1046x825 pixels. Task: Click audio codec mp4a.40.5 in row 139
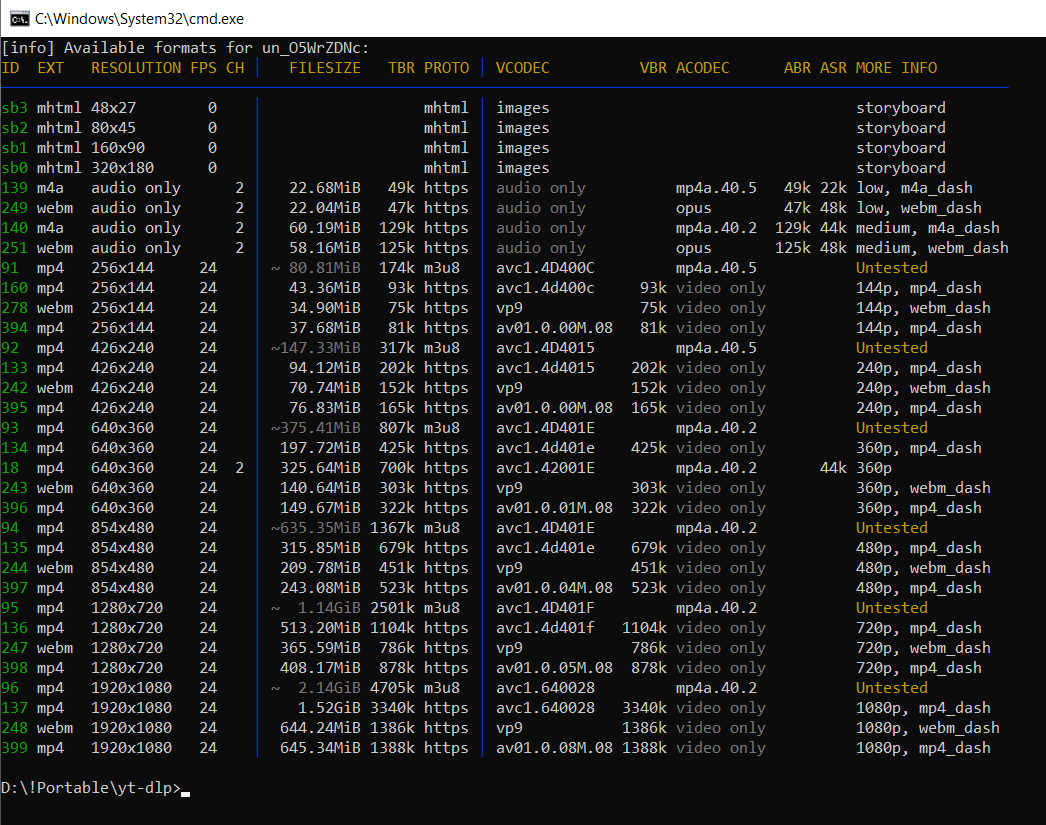(x=716, y=188)
